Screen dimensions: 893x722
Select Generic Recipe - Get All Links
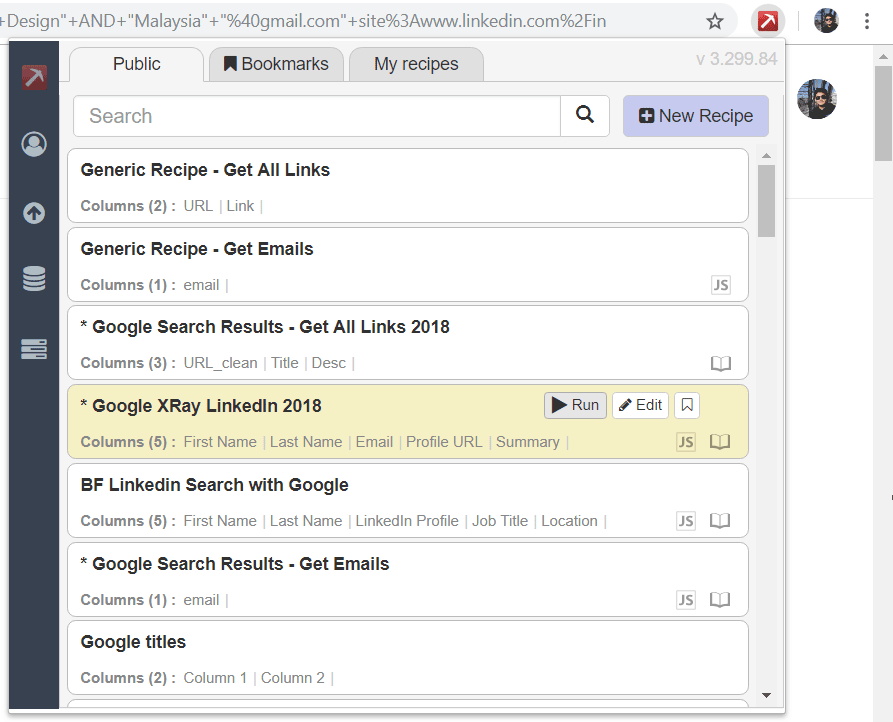408,186
